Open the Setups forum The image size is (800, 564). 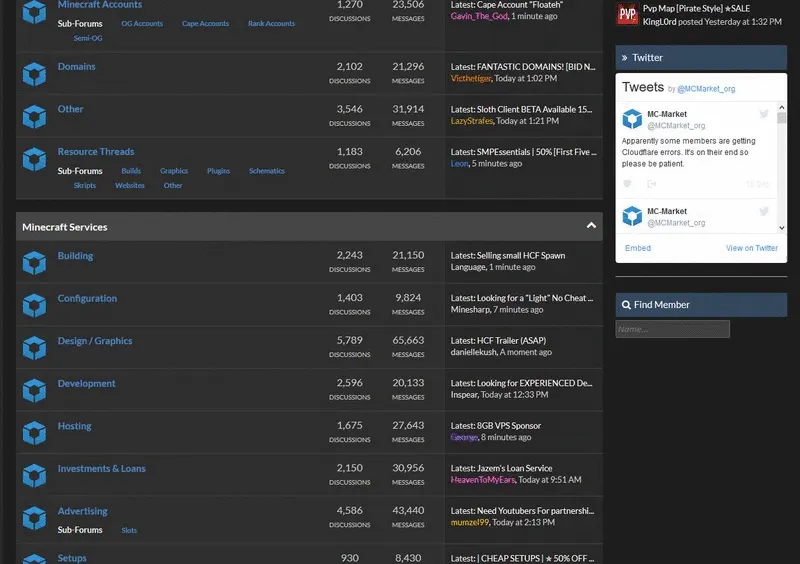[x=72, y=558]
